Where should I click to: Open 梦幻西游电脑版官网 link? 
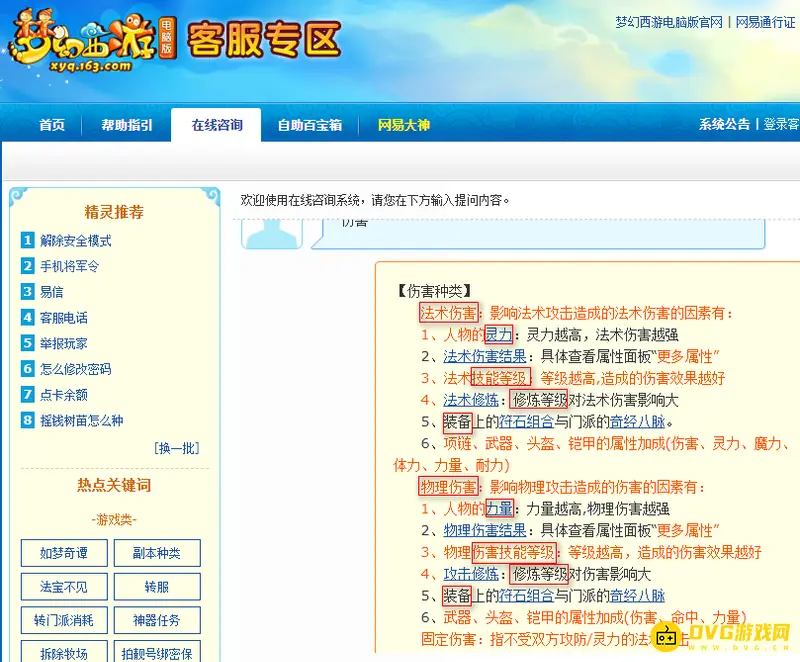tap(669, 22)
